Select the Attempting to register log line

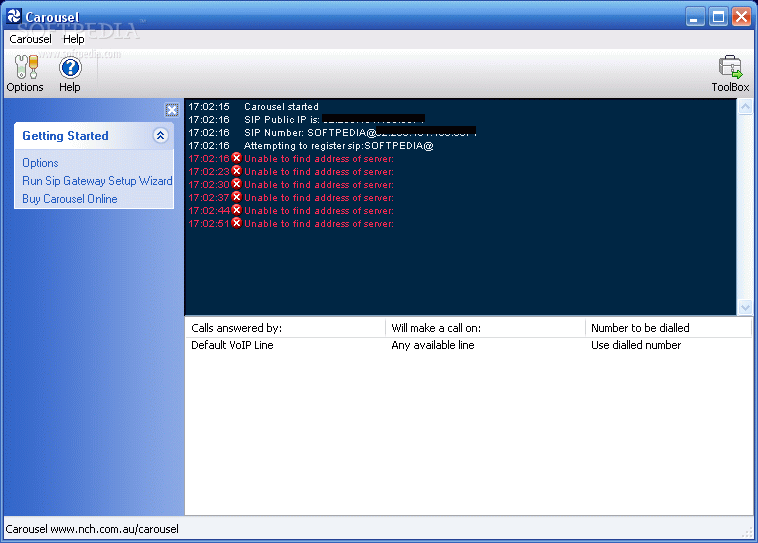(310, 146)
